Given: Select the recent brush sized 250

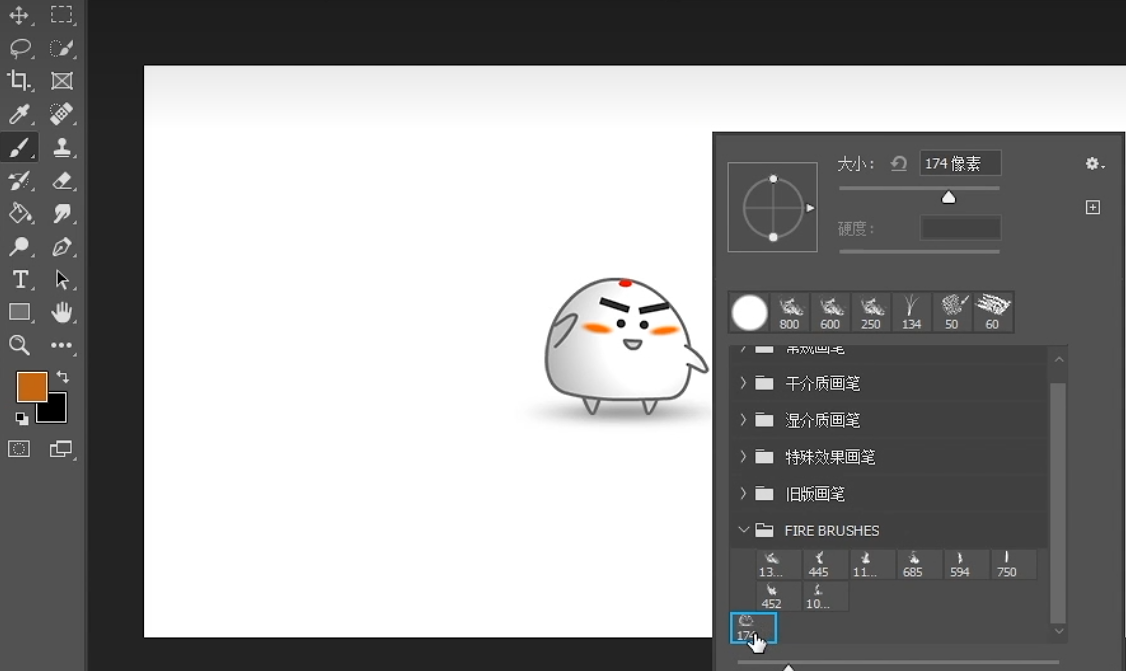Looking at the screenshot, I should point(871,313).
